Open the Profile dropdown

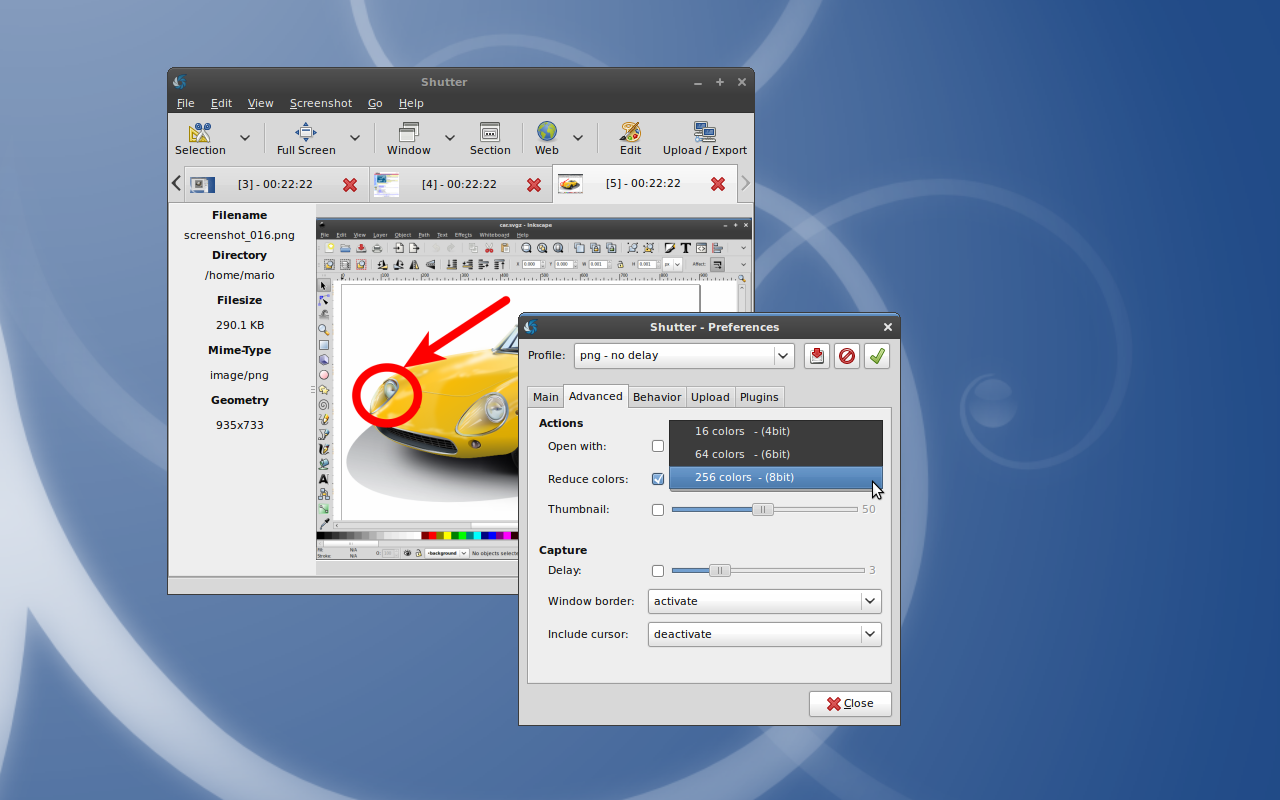pyautogui.click(x=684, y=356)
